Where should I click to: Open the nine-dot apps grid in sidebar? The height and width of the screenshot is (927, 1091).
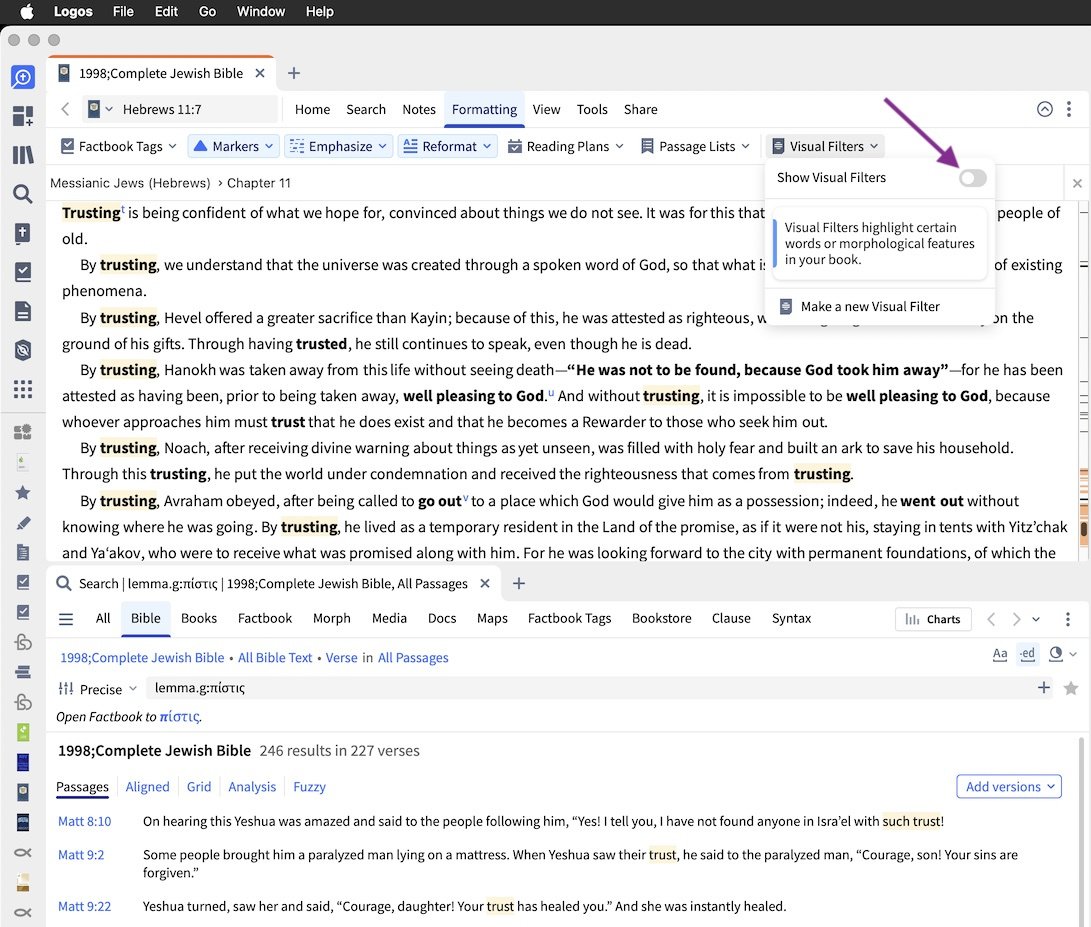pos(22,389)
